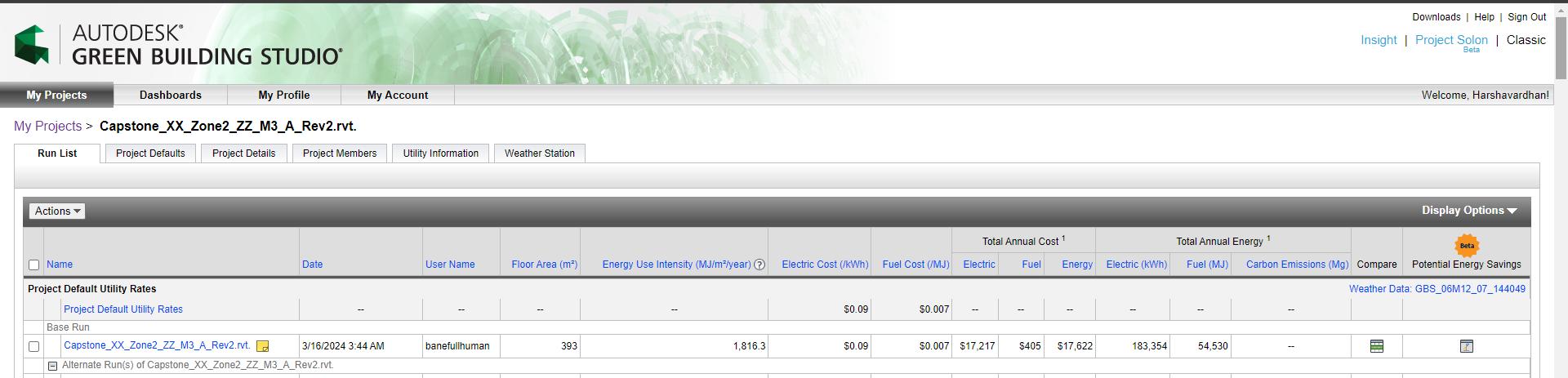The width and height of the screenshot is (1568, 378).
Task: Switch to Project Defaults tab
Action: (x=150, y=153)
